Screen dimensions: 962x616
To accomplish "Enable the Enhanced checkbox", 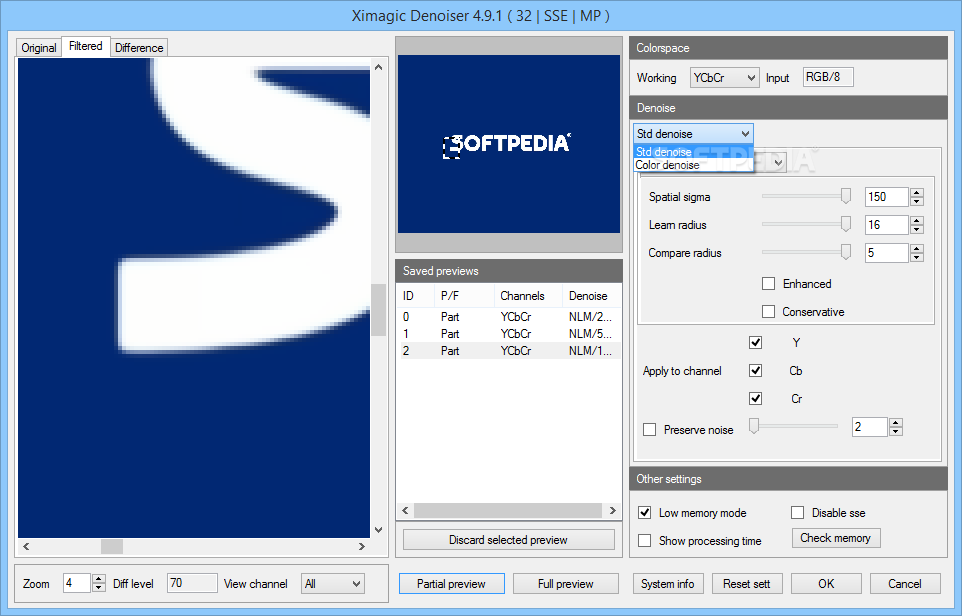I will [768, 283].
